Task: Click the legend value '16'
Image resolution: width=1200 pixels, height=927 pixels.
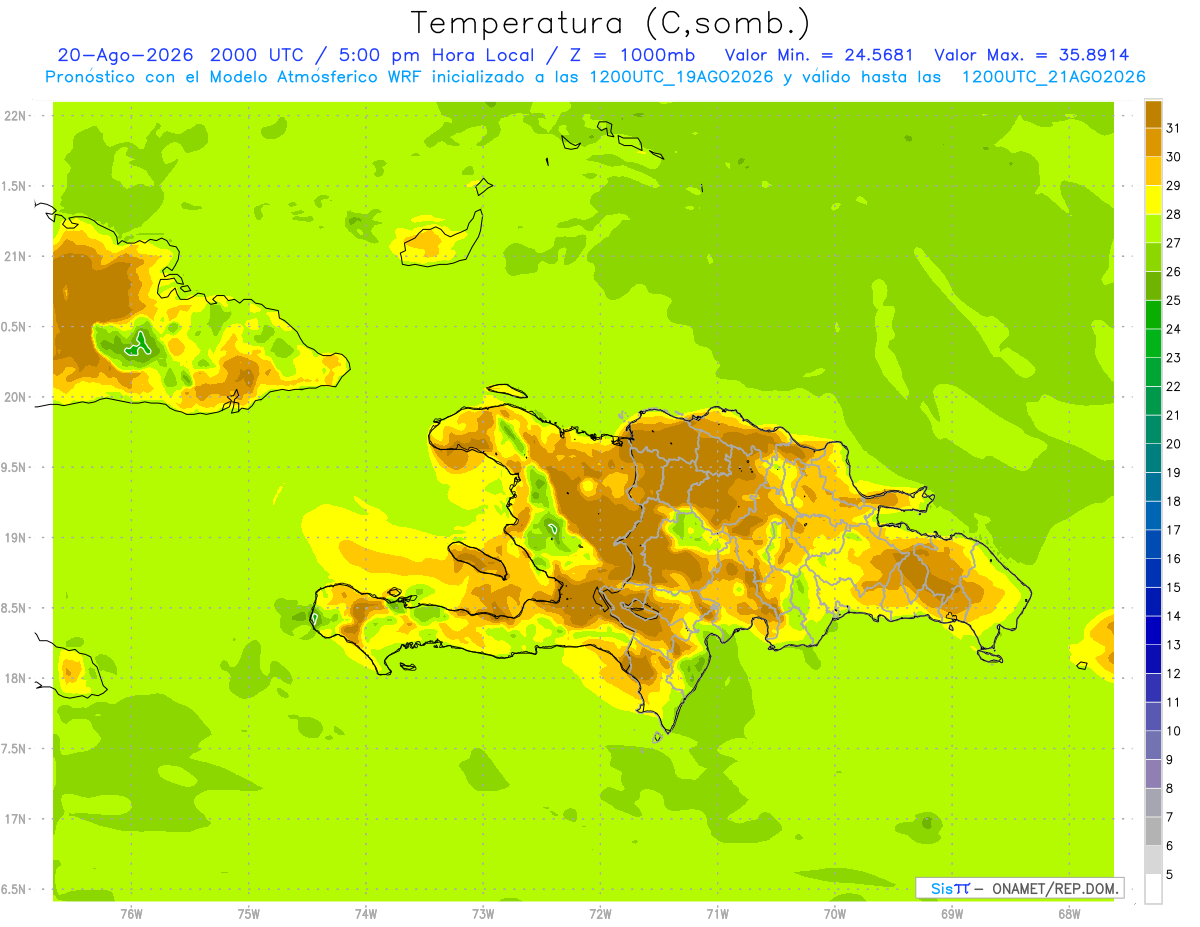Action: point(1173,558)
